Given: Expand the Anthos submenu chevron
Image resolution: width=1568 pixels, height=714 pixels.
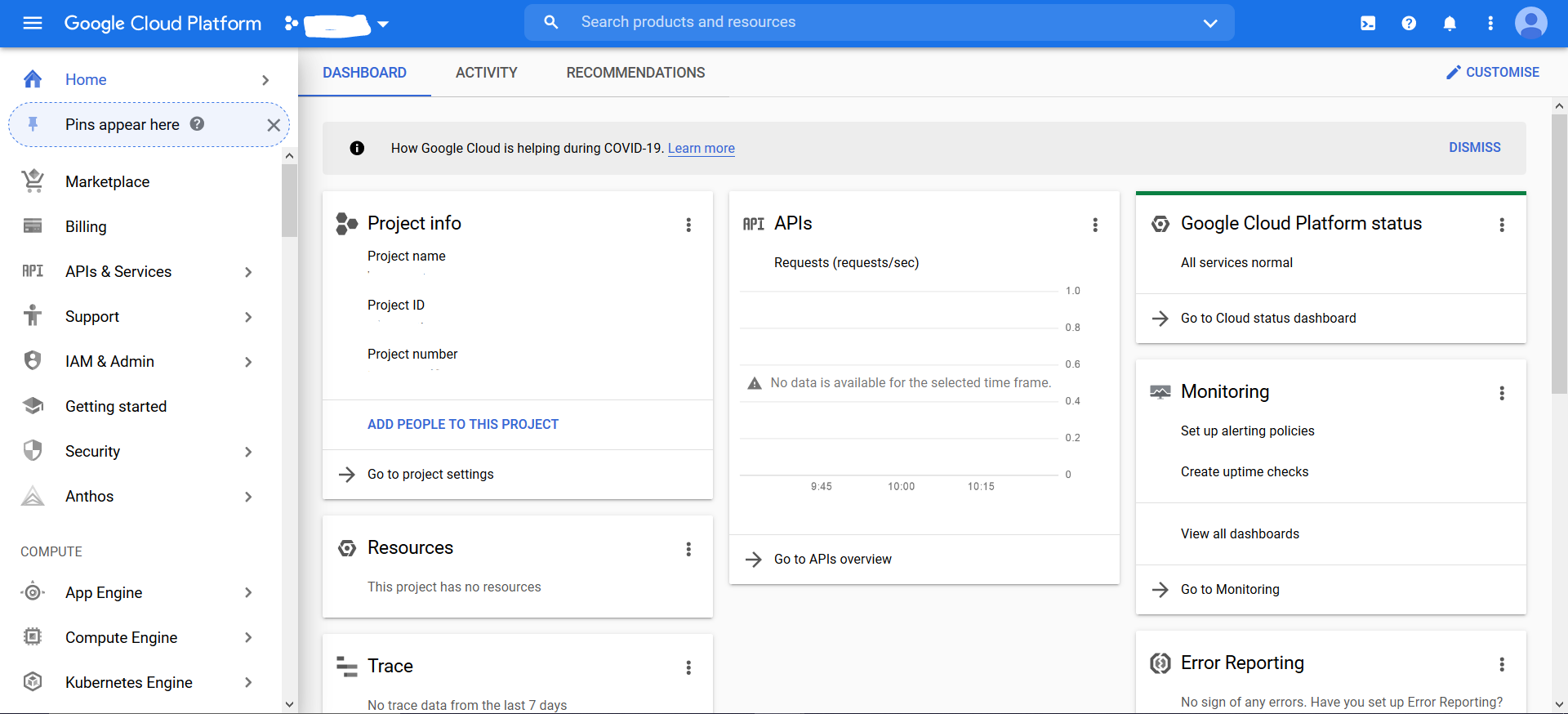Looking at the screenshot, I should click(x=248, y=497).
